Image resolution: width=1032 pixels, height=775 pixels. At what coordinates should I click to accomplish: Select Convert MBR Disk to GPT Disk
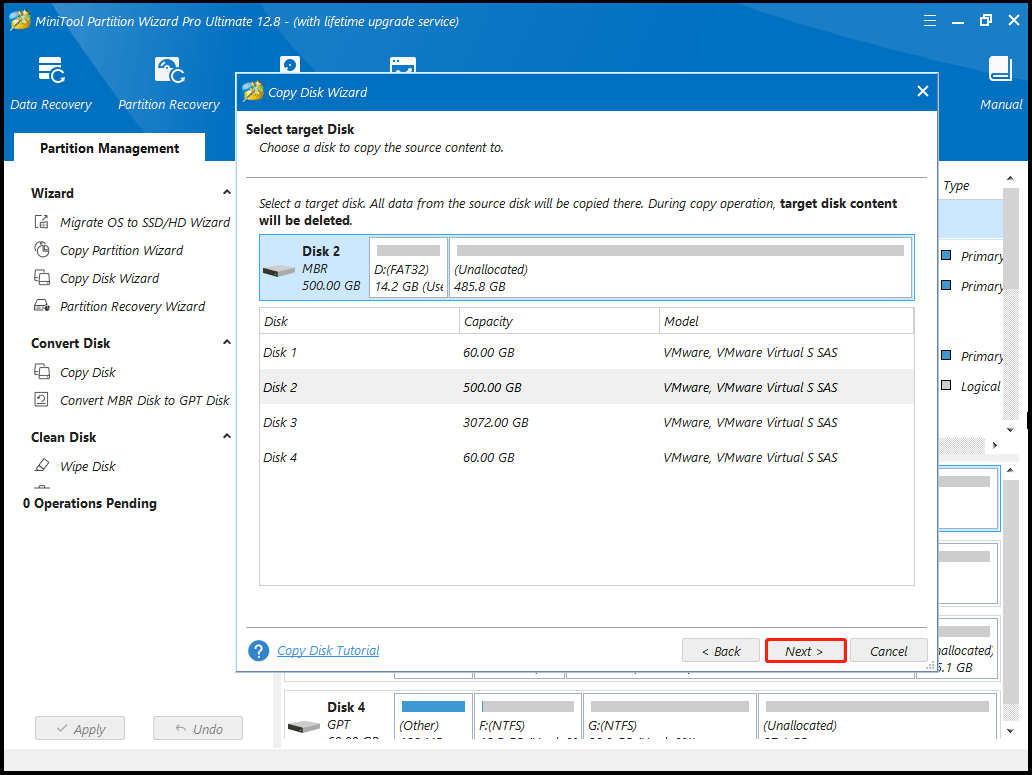[145, 400]
